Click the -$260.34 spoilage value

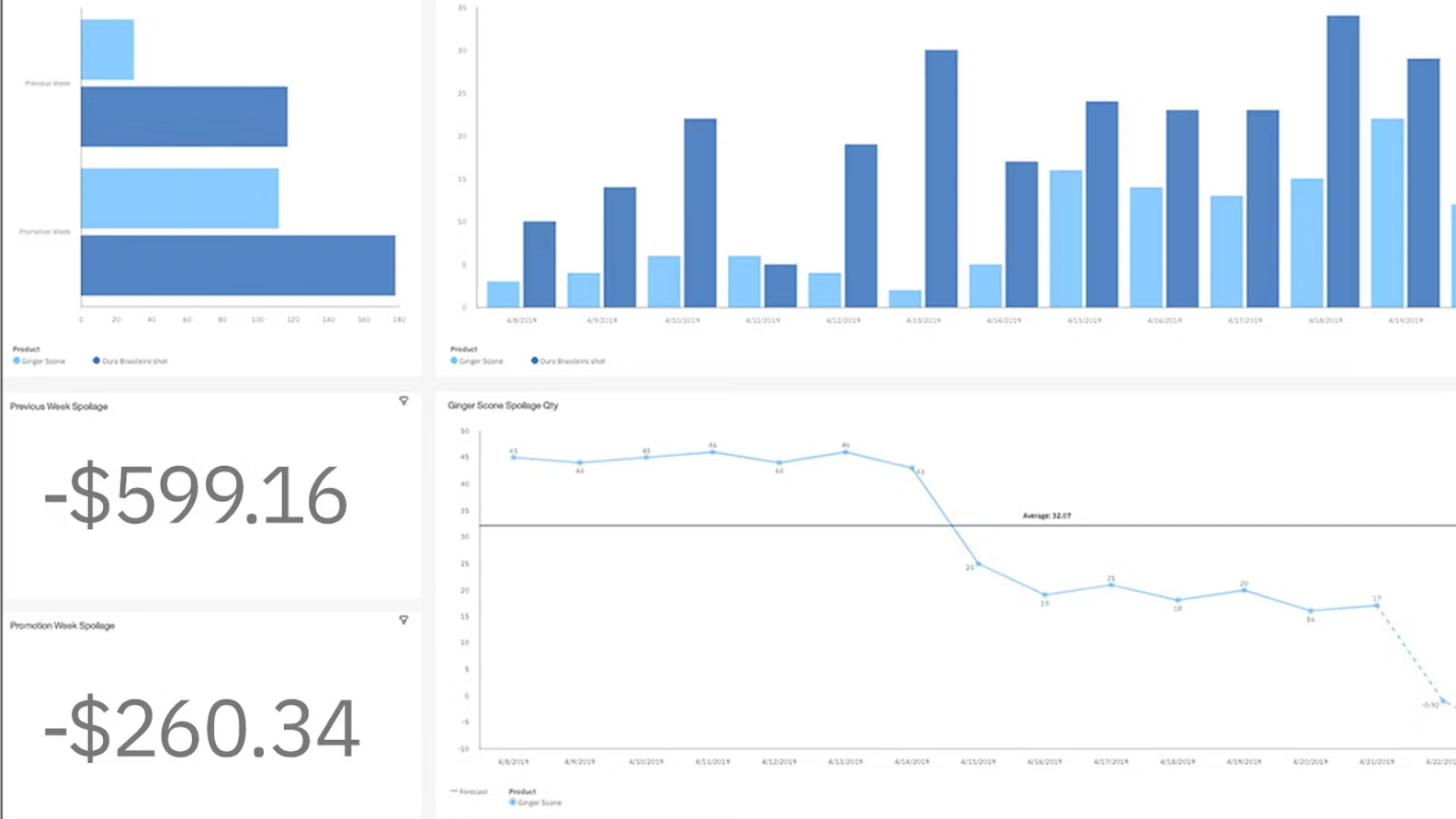coord(200,729)
